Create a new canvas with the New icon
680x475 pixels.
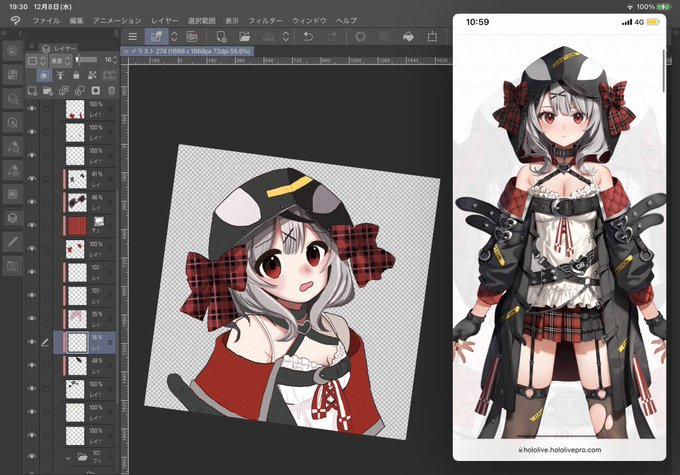pos(221,37)
